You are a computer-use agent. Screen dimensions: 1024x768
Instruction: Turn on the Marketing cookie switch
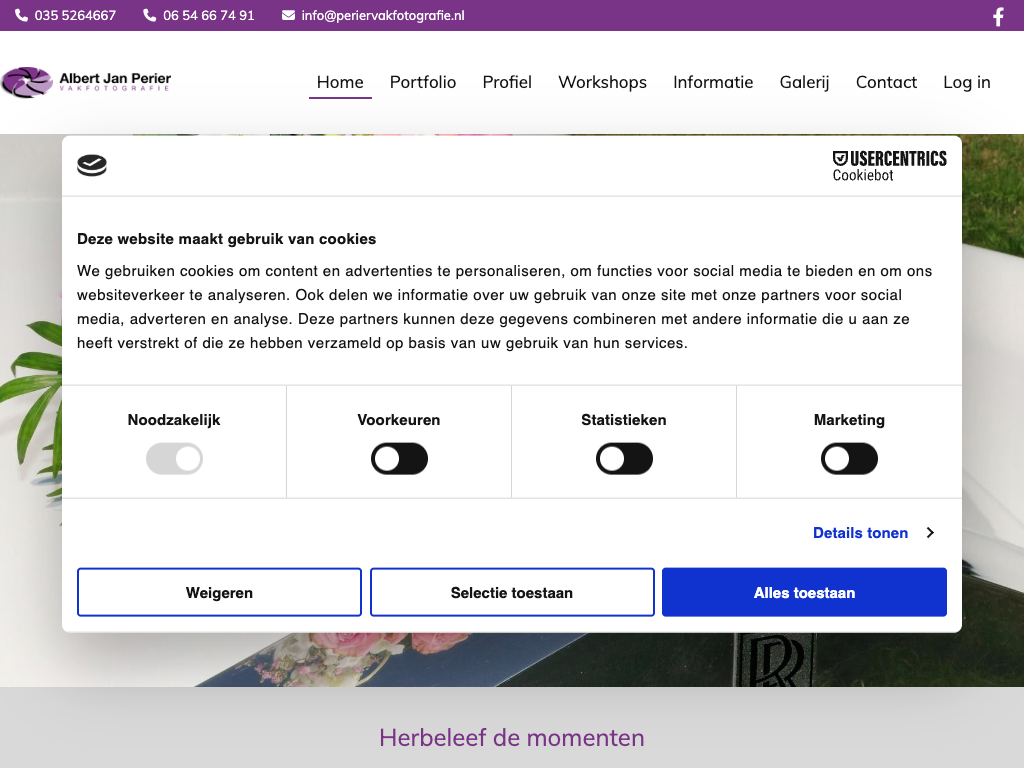coord(849,459)
